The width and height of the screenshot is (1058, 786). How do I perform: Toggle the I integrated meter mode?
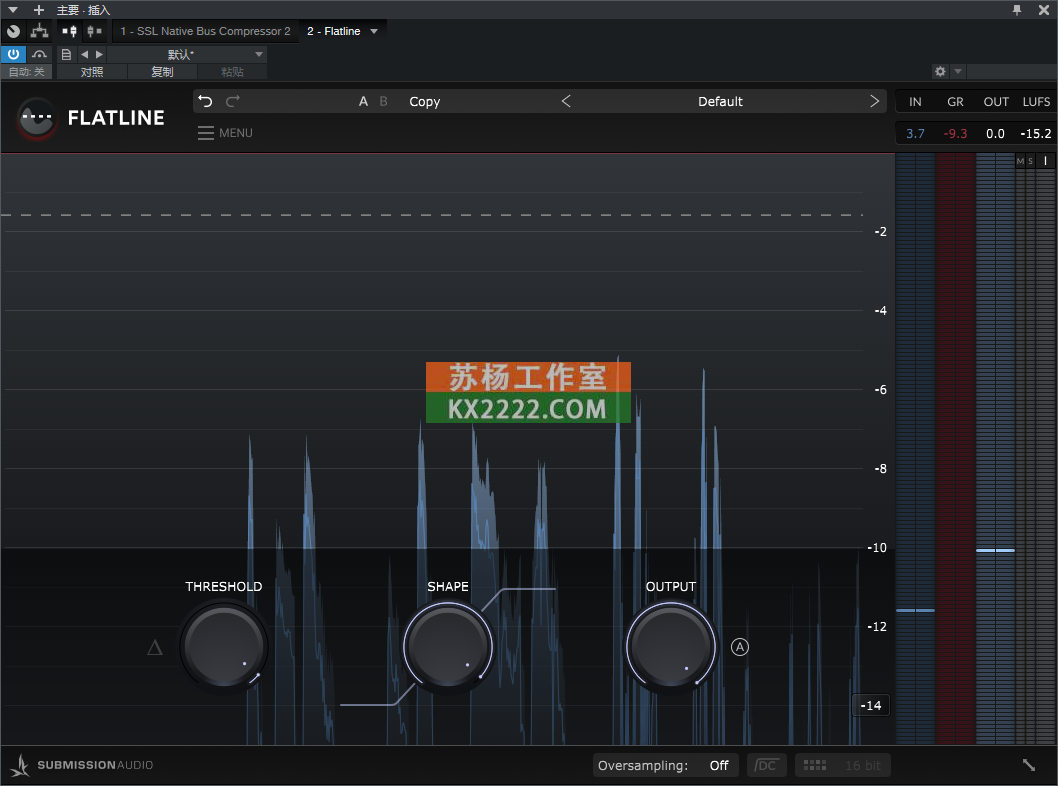click(x=1045, y=161)
